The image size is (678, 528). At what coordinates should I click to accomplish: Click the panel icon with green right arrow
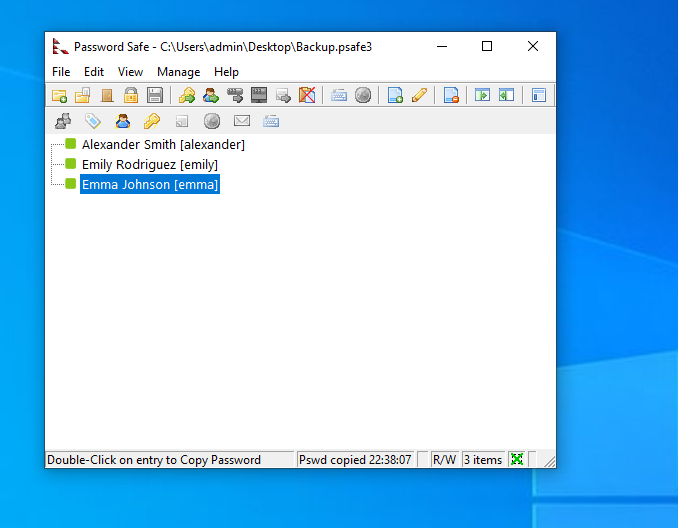[x=483, y=95]
